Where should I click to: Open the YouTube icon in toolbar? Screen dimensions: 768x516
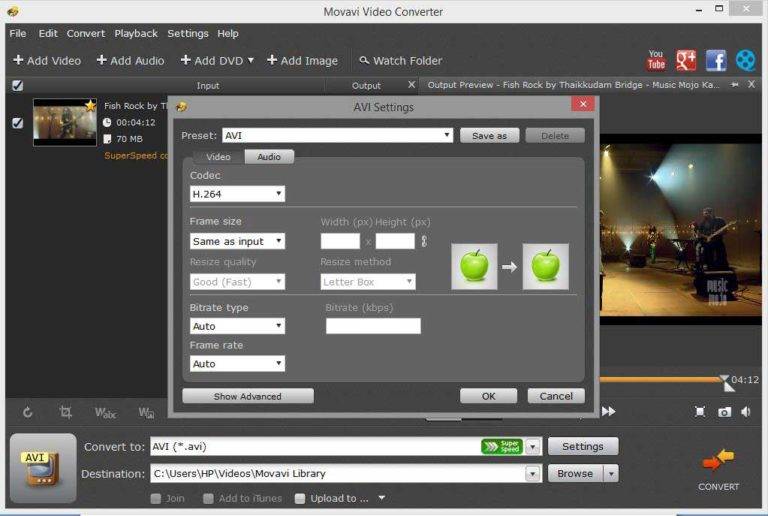point(656,61)
